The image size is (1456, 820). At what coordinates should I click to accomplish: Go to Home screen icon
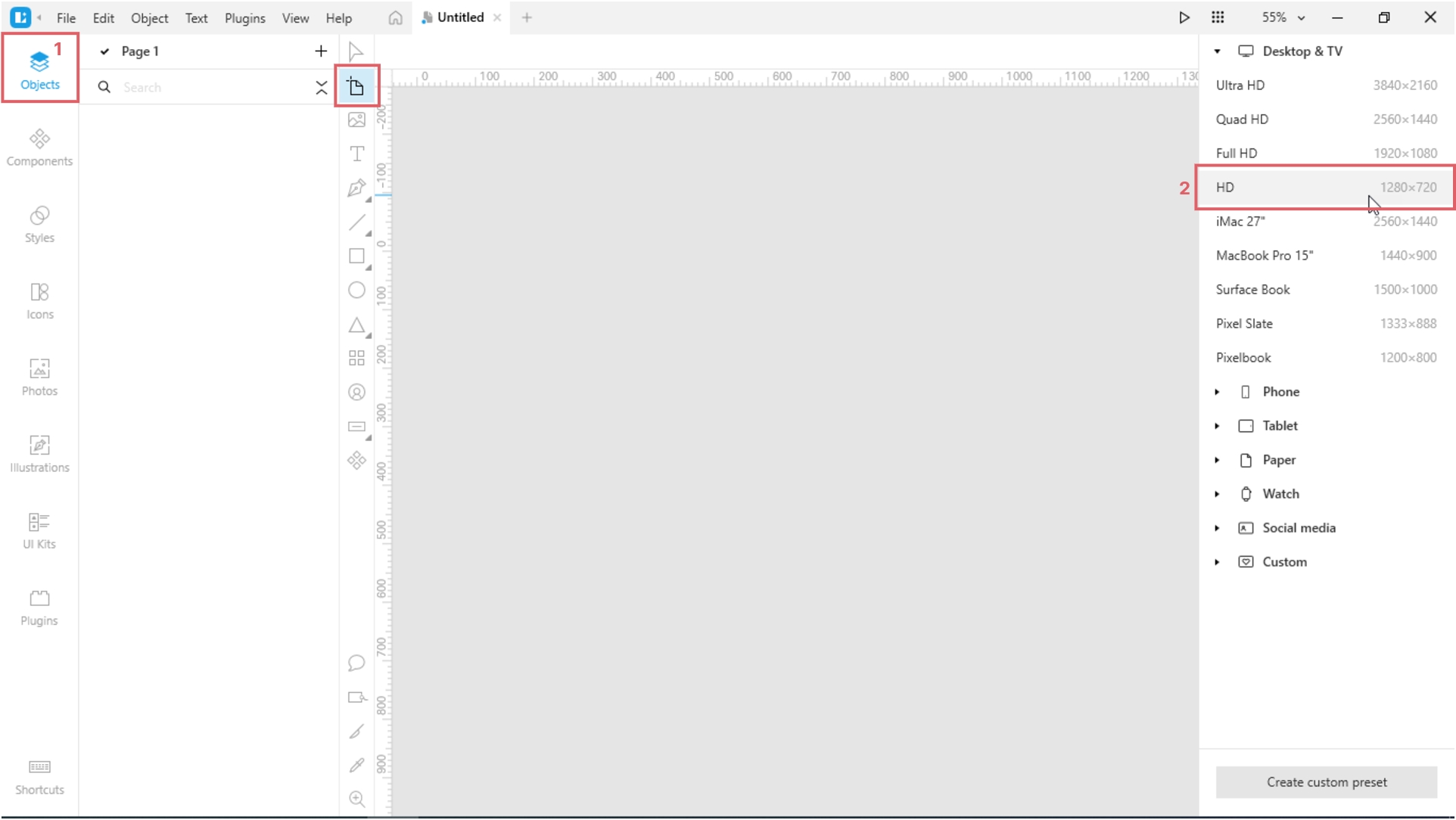pos(395,18)
